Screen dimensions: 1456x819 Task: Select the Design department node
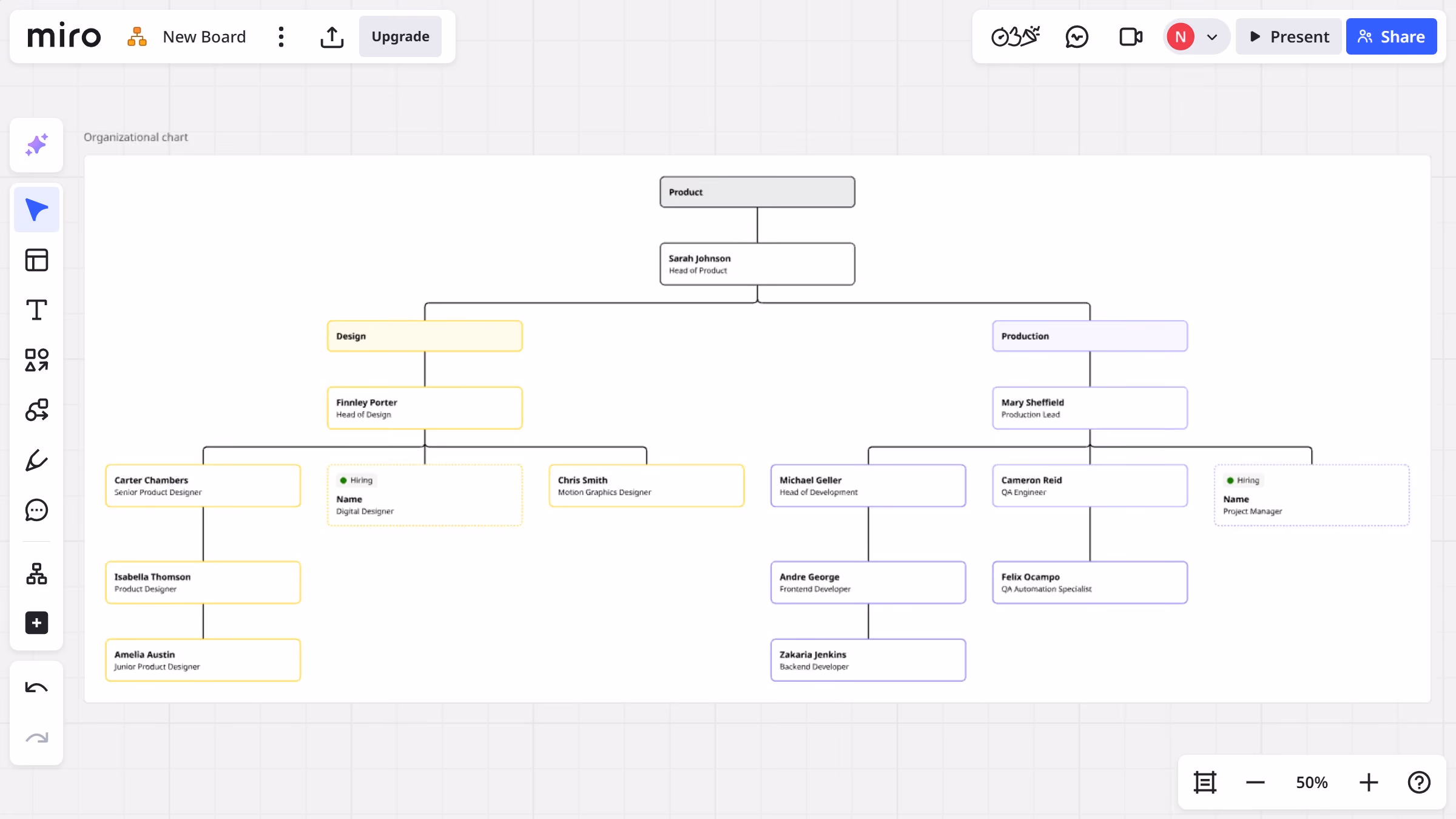425,336
